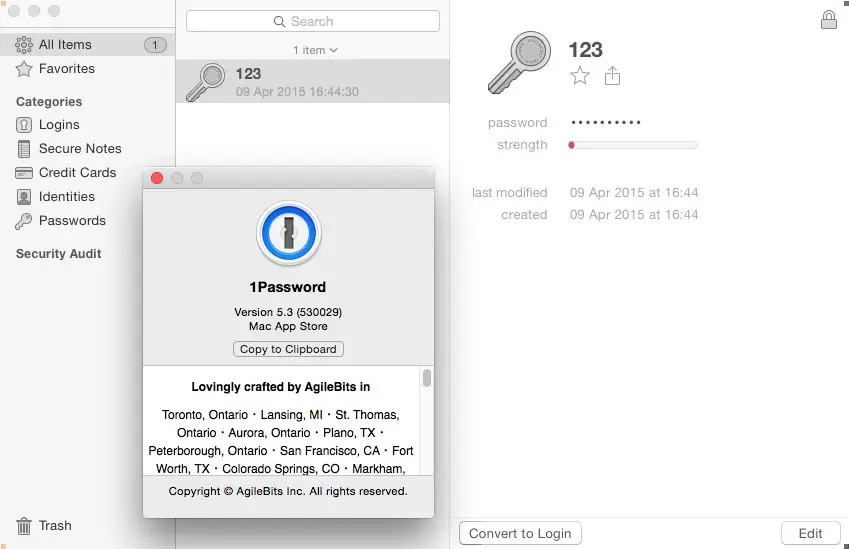Viewport: 849px width, 549px height.
Task: Click Copy to Clipboard button
Action: (x=289, y=349)
